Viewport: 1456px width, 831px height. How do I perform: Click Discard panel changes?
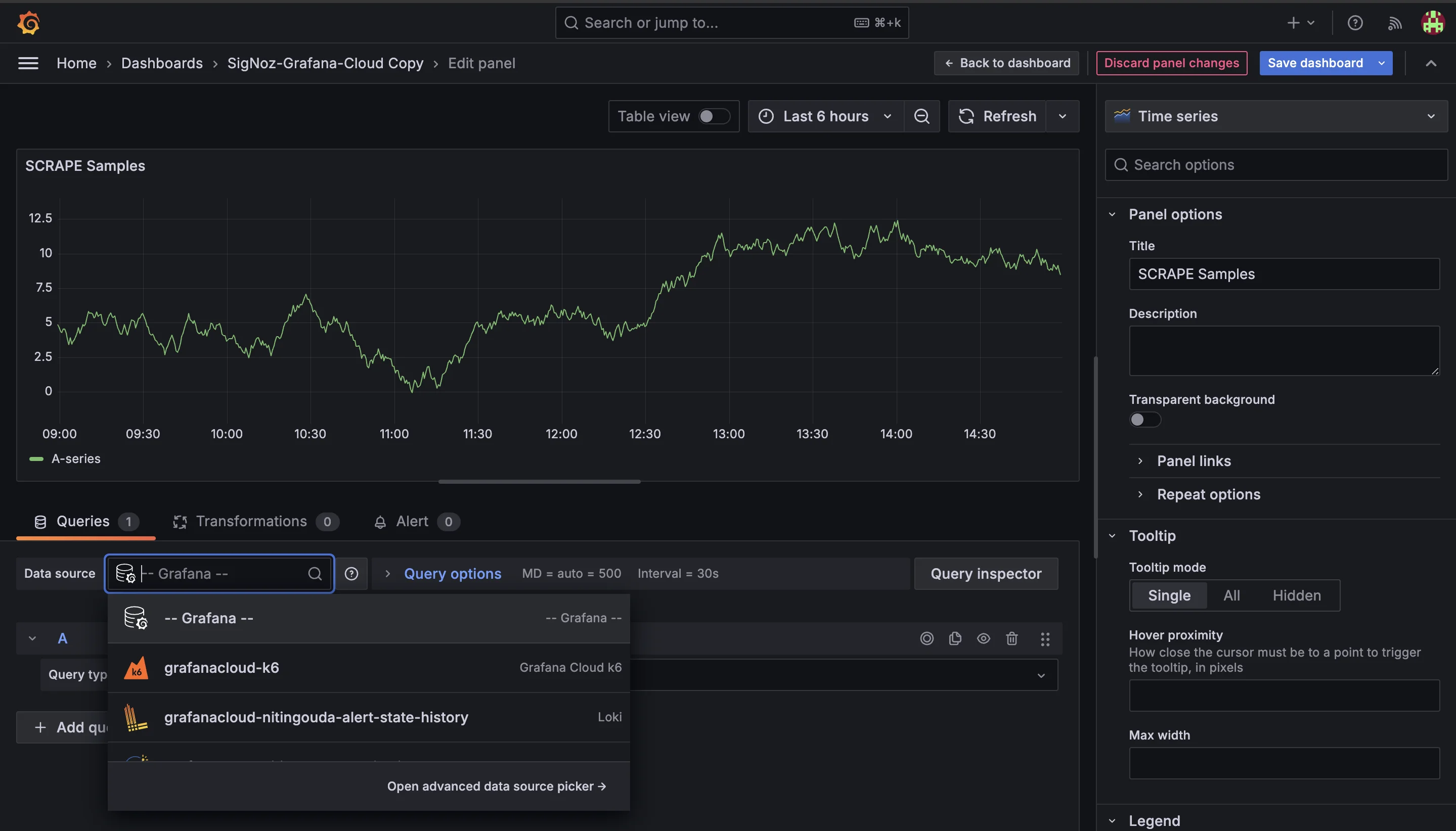tap(1171, 63)
